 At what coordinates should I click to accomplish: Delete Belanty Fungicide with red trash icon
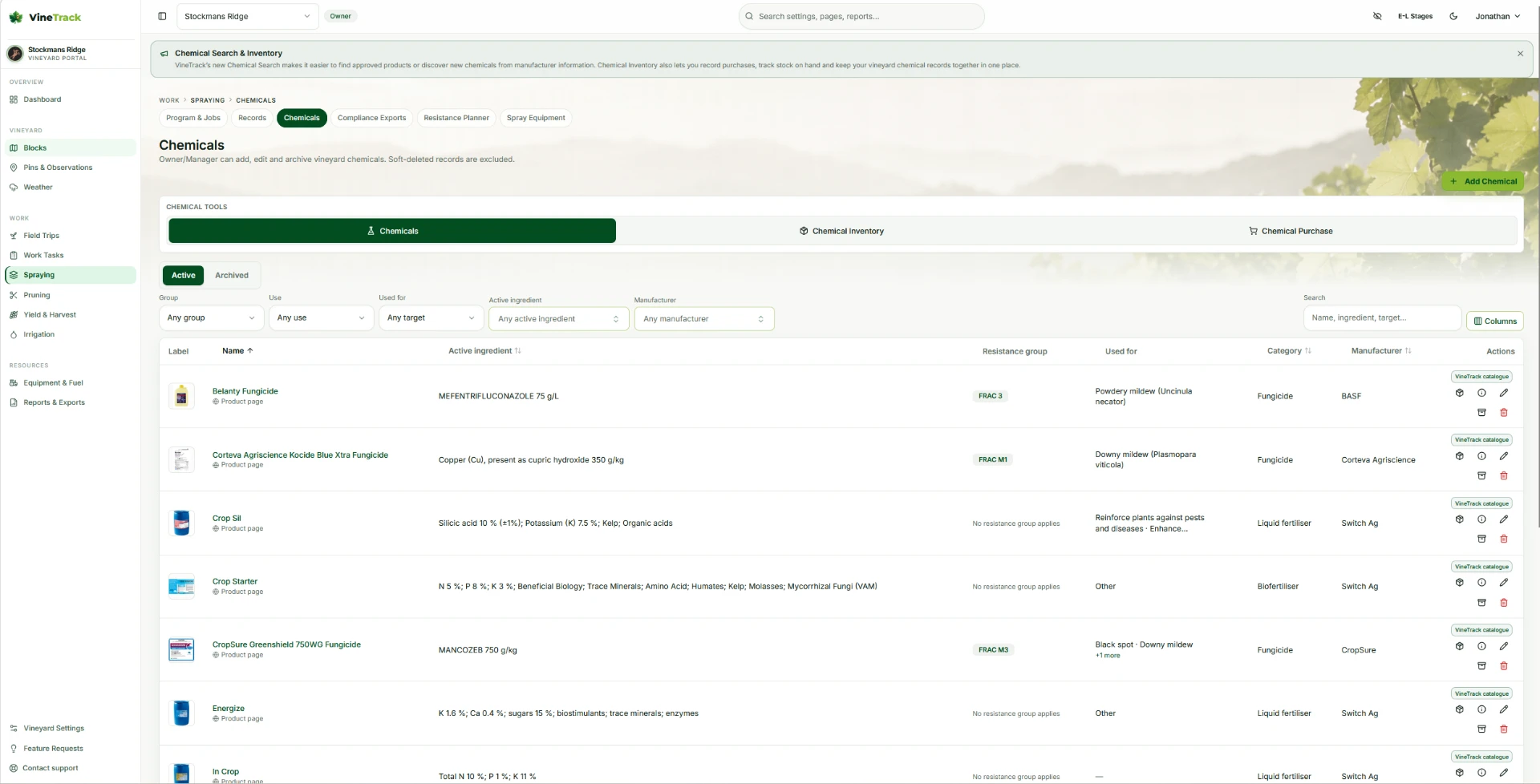[1504, 412]
